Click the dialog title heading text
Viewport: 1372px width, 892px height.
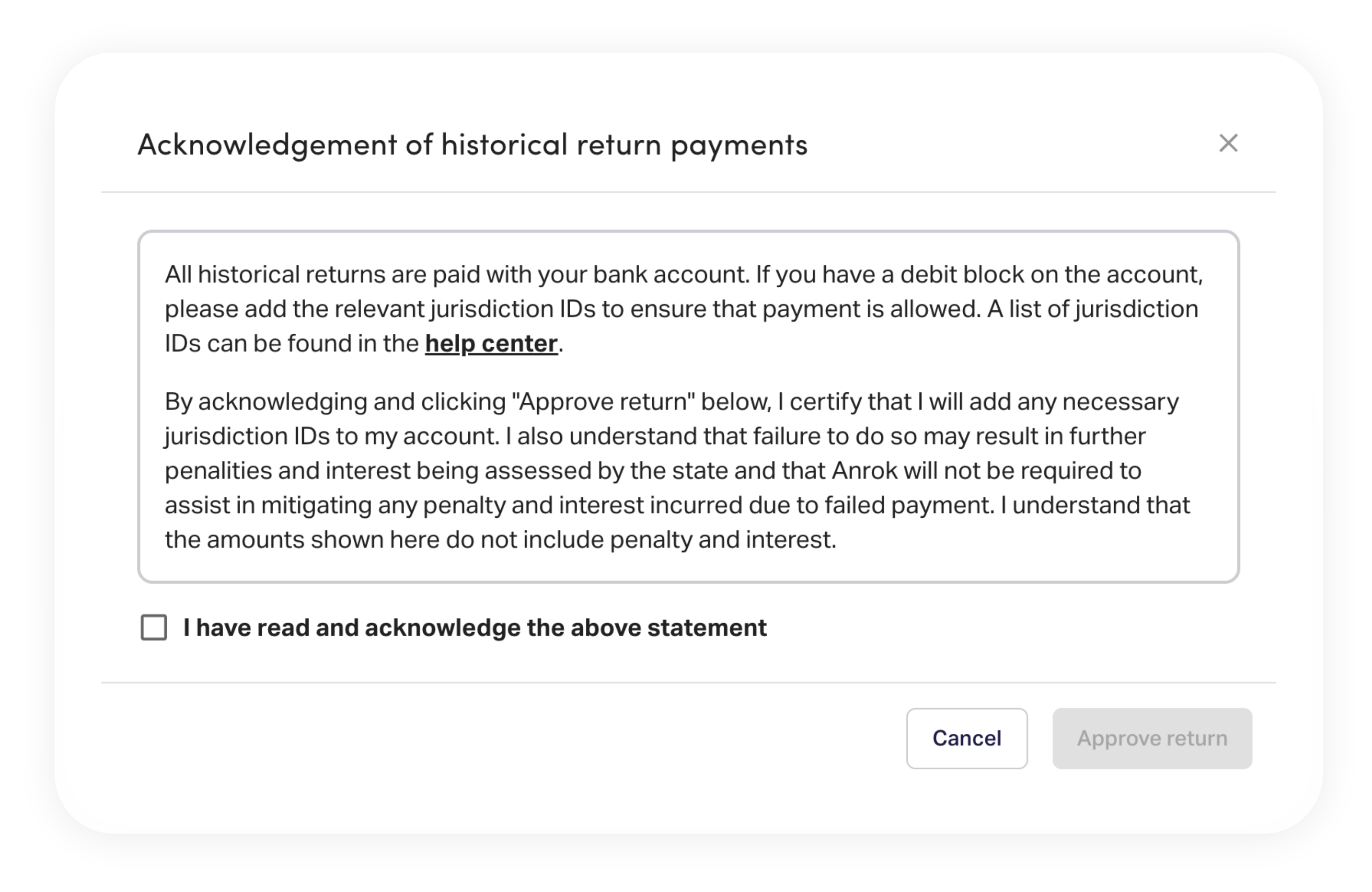pyautogui.click(x=472, y=144)
